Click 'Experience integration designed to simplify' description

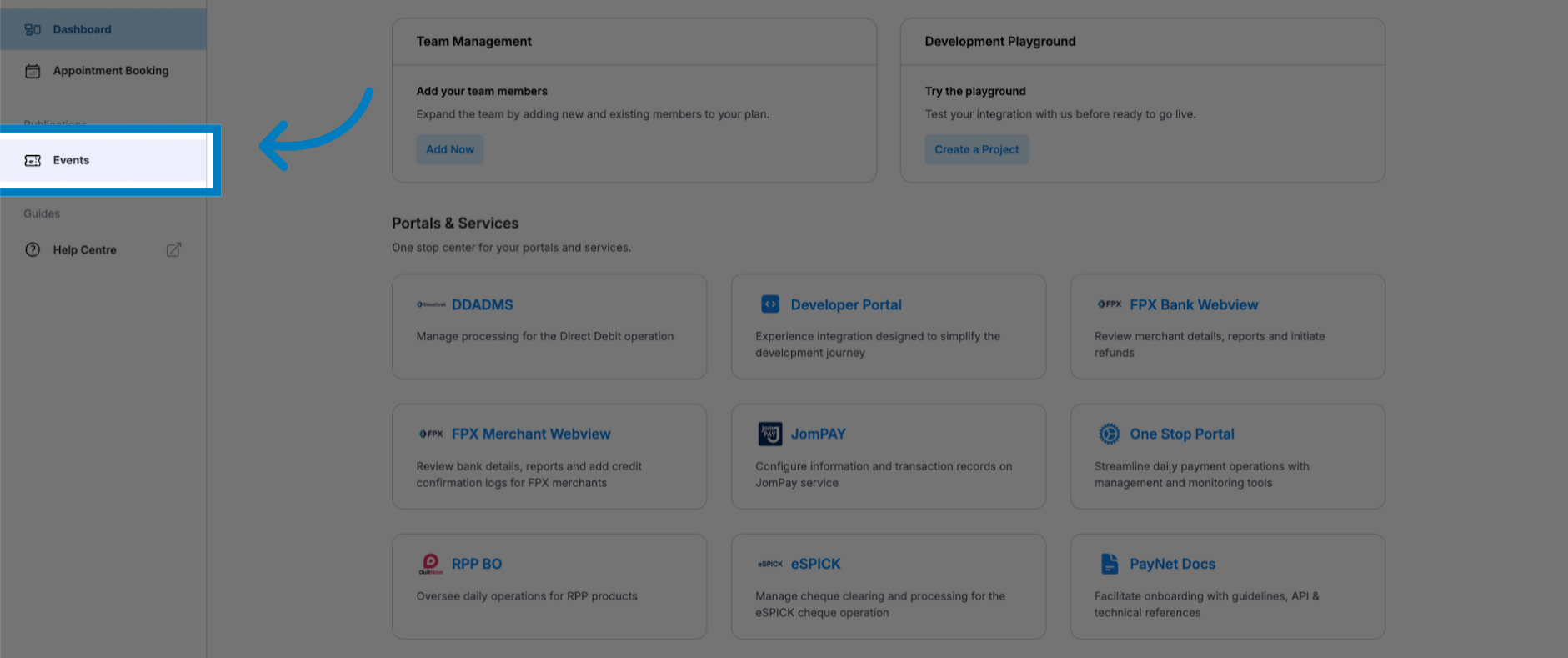click(x=878, y=344)
